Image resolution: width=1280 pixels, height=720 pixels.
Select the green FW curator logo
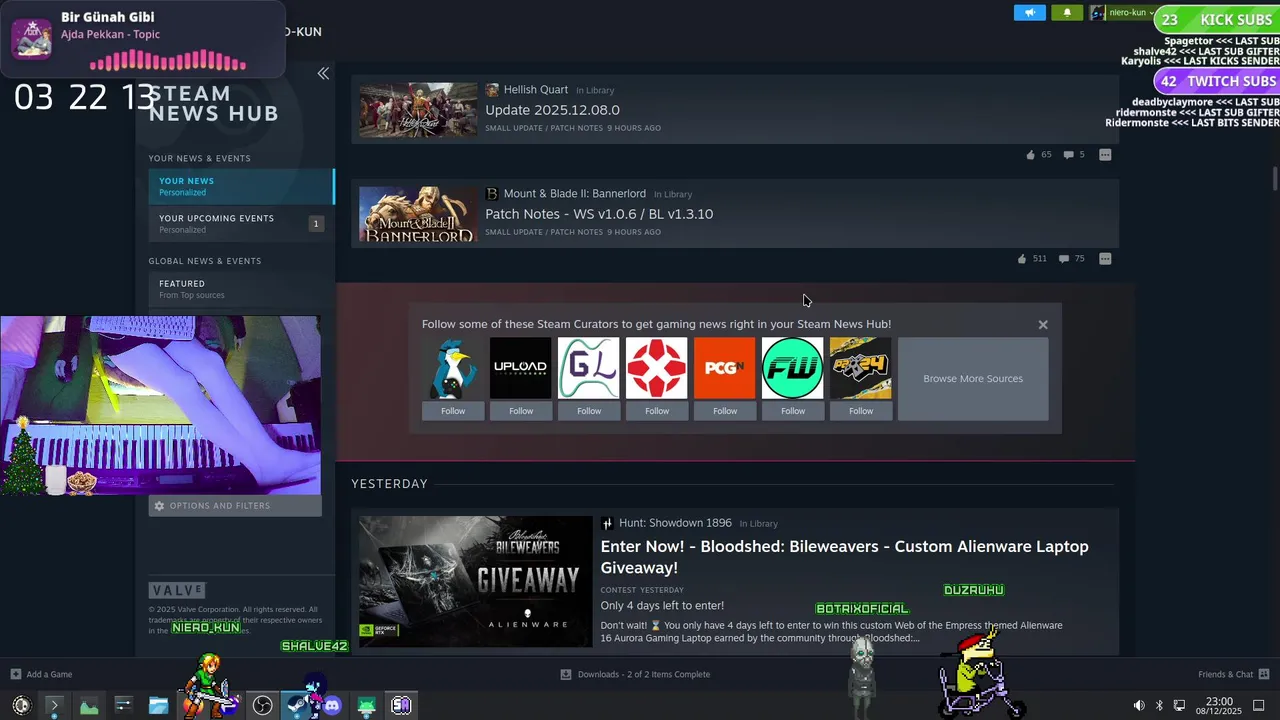click(793, 368)
